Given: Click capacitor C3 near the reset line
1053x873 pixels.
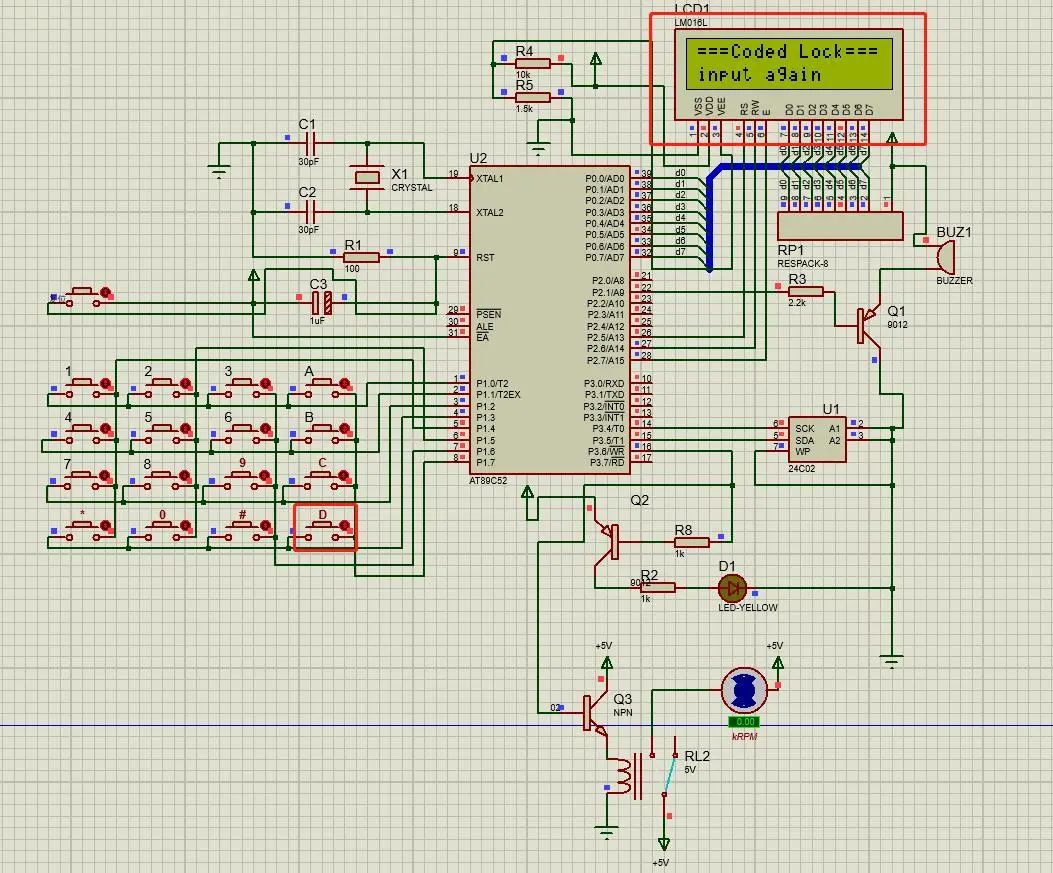Looking at the screenshot, I should tap(320, 299).
